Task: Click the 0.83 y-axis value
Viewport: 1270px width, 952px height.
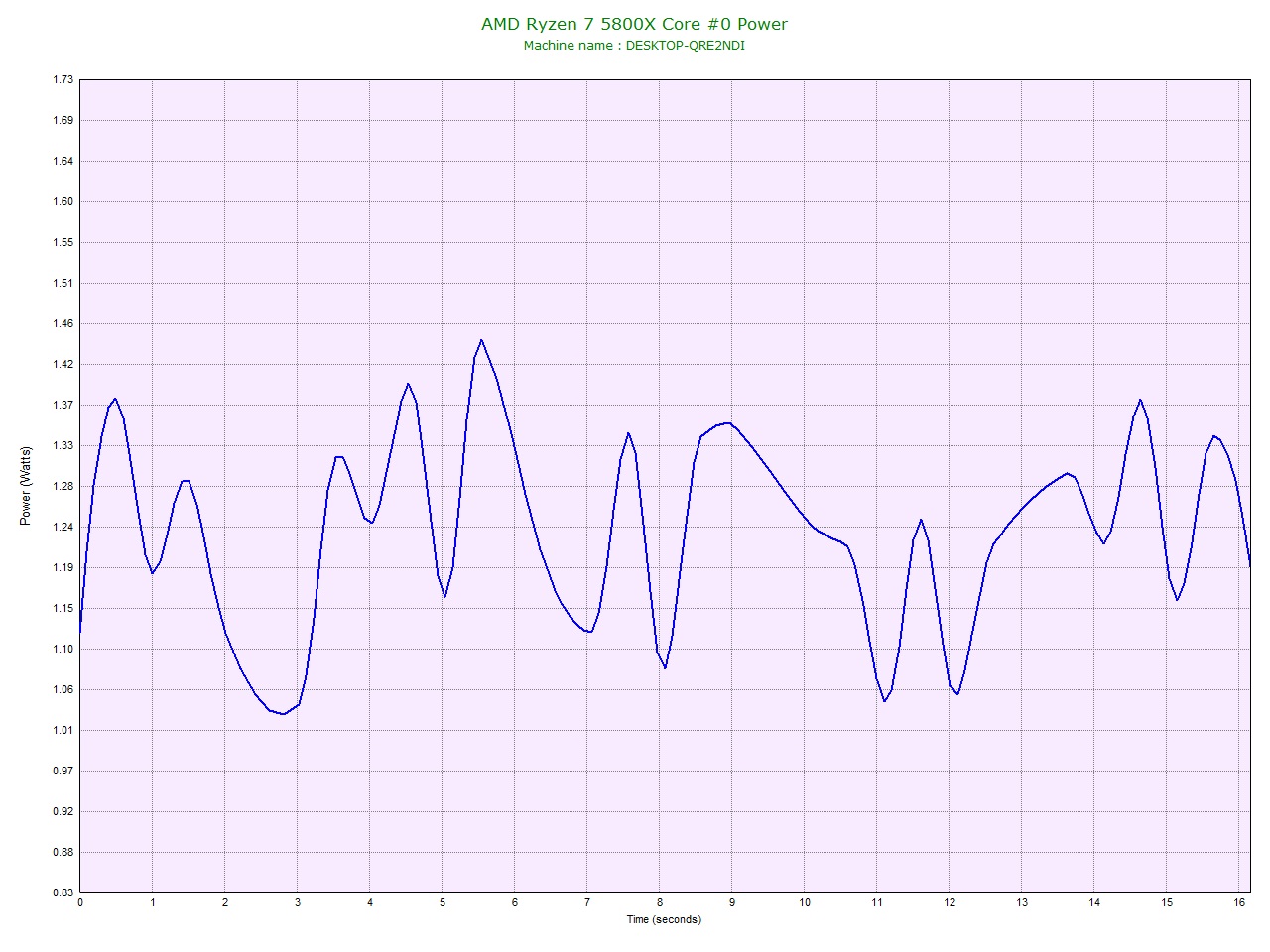Action: click(x=63, y=892)
